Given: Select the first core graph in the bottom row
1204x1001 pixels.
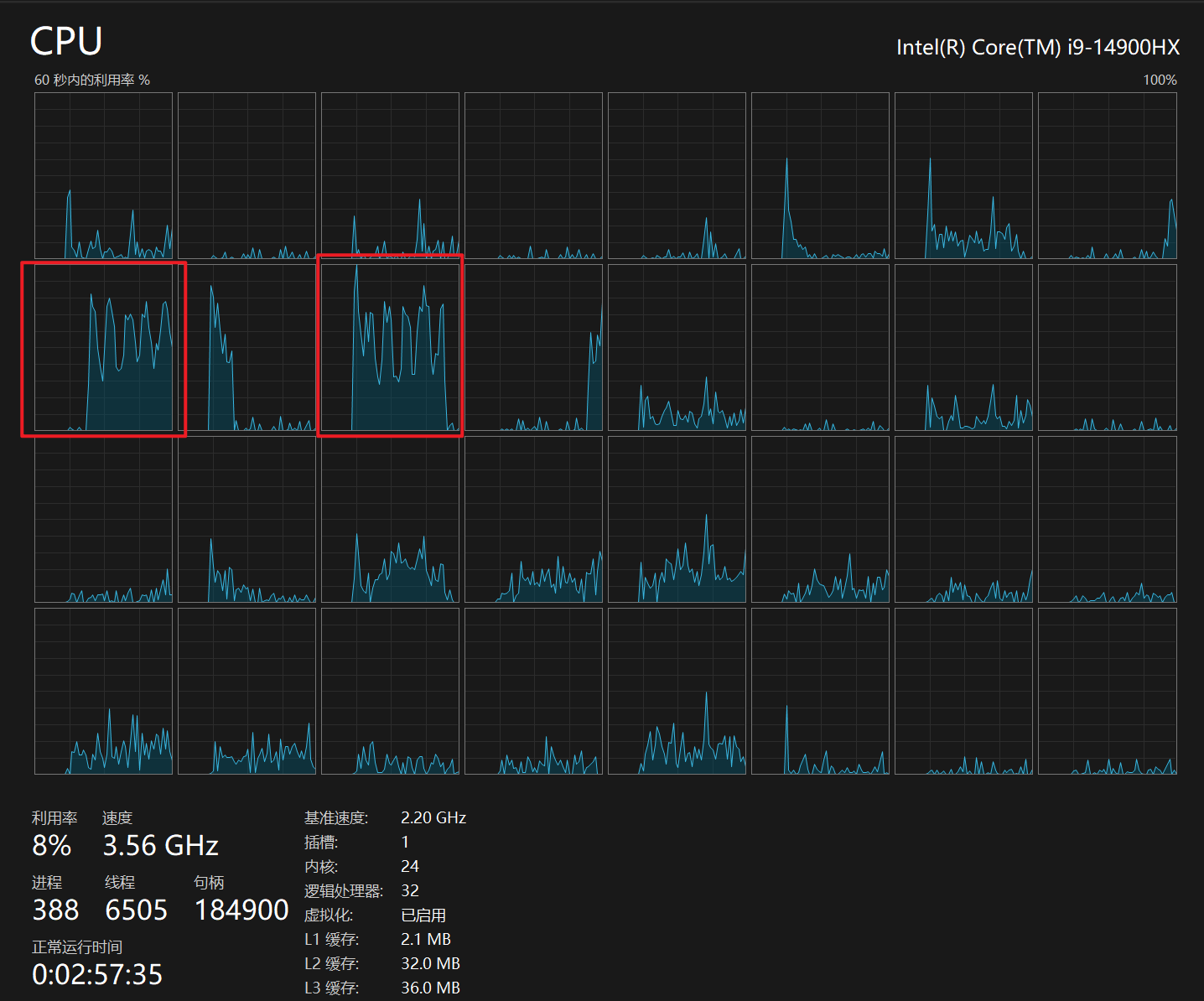Looking at the screenshot, I should point(103,692).
